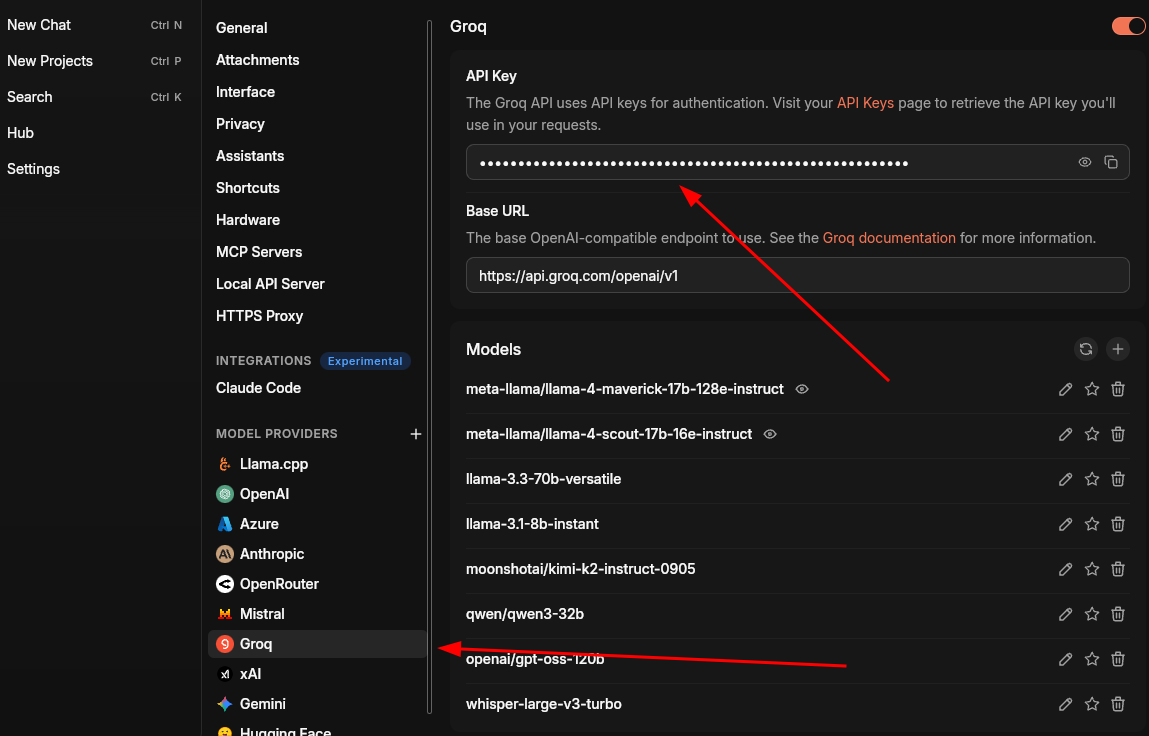Star the llama-3.1-8b-instant model
Screen dimensions: 1149x736
click(x=1092, y=524)
